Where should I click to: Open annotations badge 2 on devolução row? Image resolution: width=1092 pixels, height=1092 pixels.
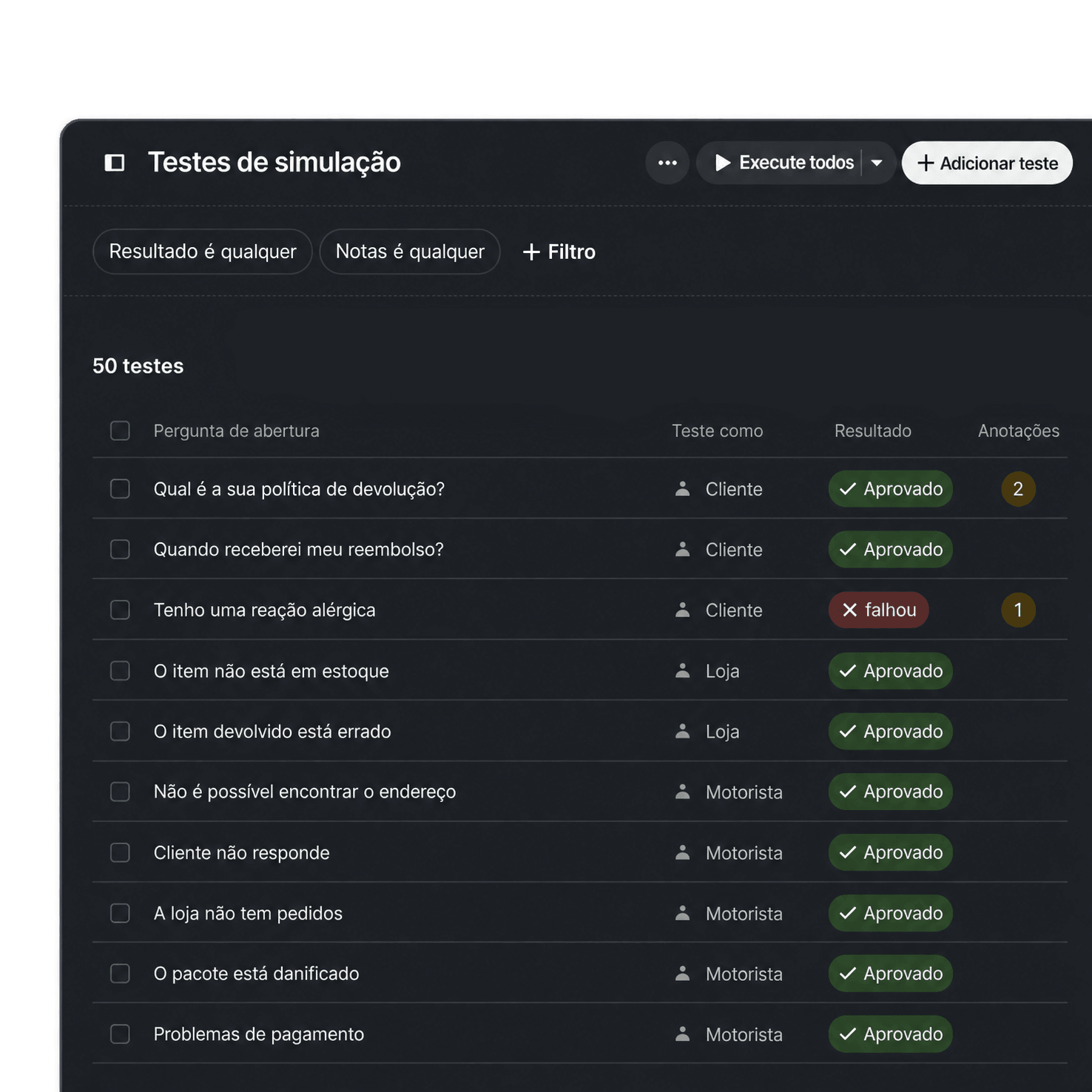1018,489
